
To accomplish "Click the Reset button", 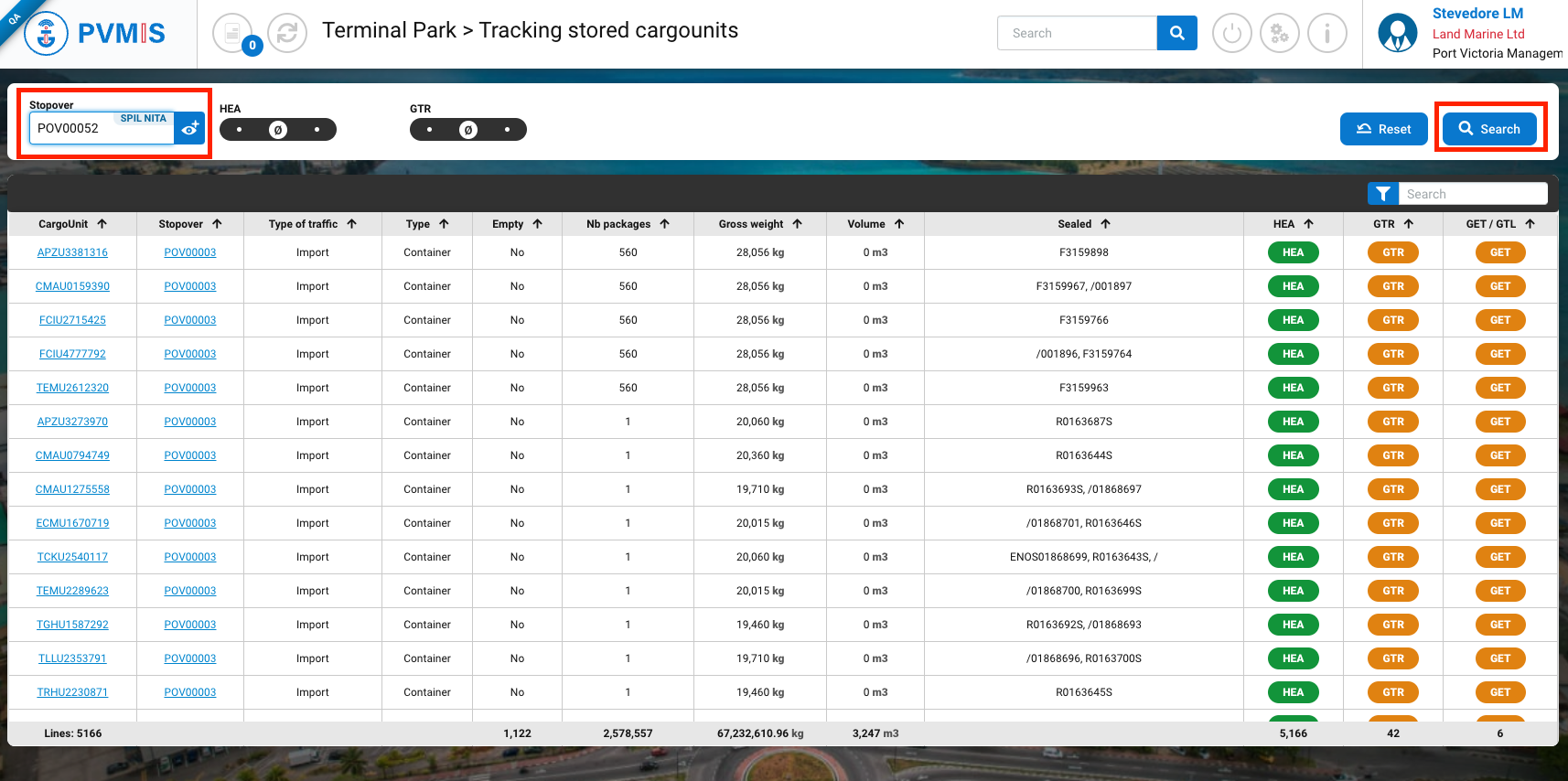I will (1383, 129).
